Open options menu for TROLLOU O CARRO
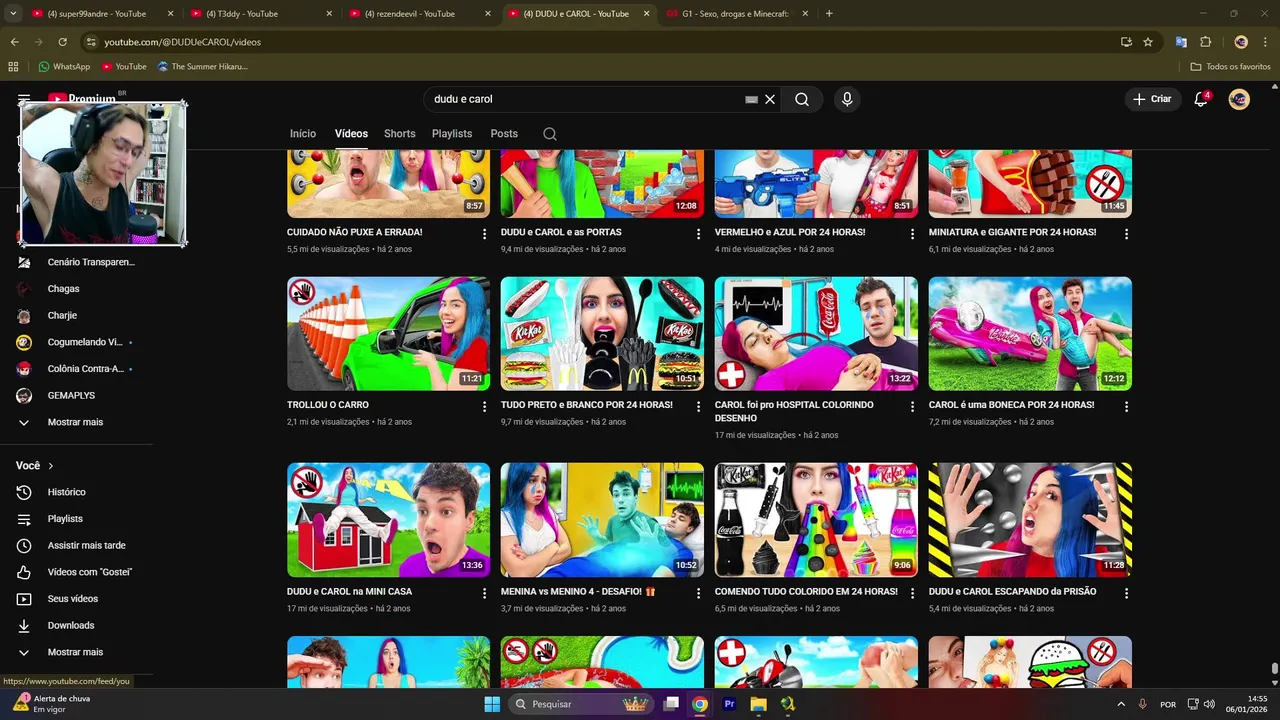The height and width of the screenshot is (720, 1280). tap(484, 406)
